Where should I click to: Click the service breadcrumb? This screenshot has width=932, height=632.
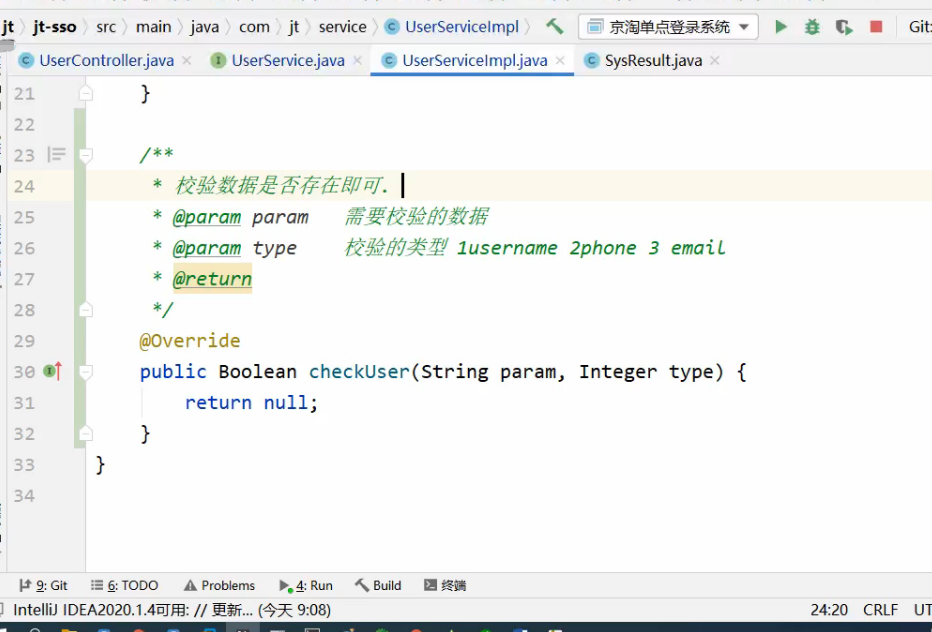point(342,27)
